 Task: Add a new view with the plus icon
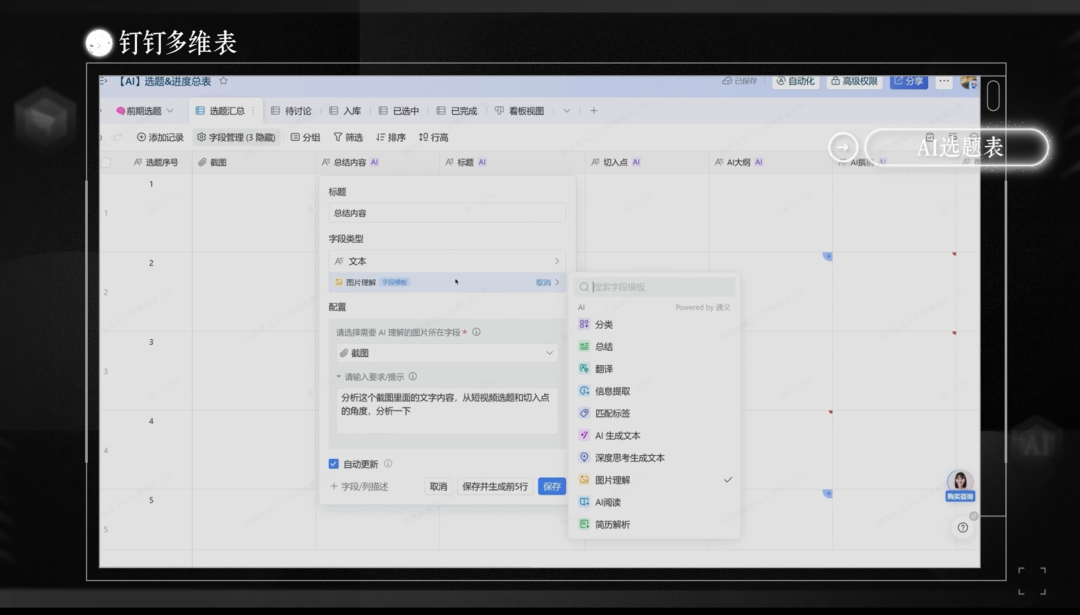coord(594,110)
